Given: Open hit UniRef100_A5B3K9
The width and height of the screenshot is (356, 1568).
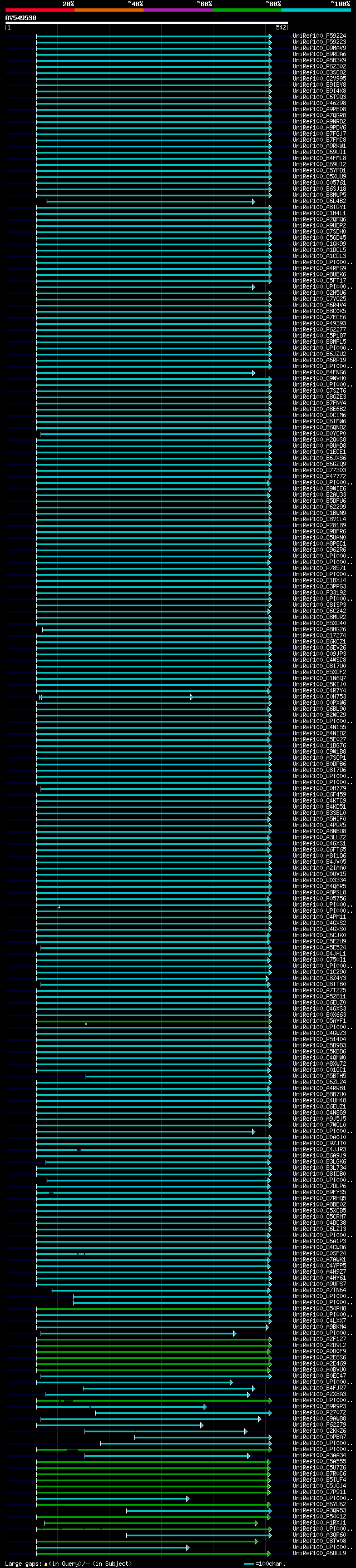Looking at the screenshot, I should [x=319, y=60].
